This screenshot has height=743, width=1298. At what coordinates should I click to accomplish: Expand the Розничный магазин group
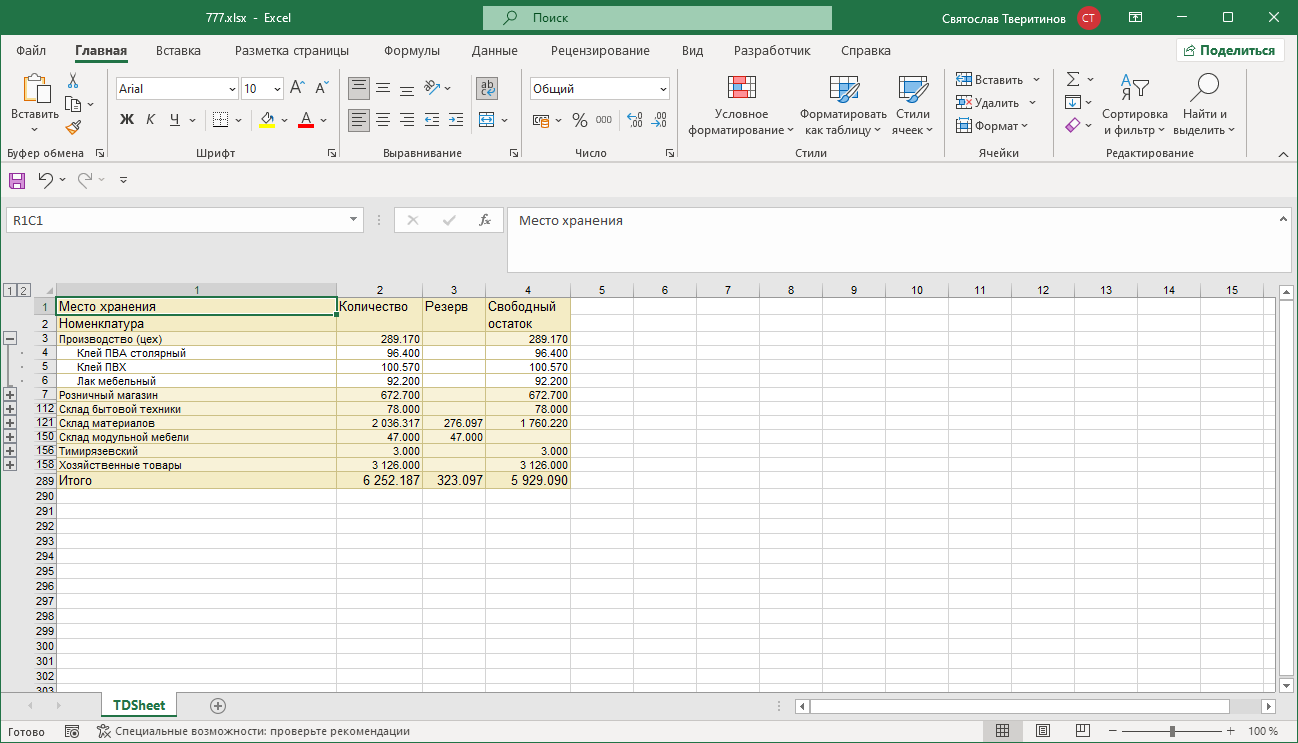click(10, 395)
